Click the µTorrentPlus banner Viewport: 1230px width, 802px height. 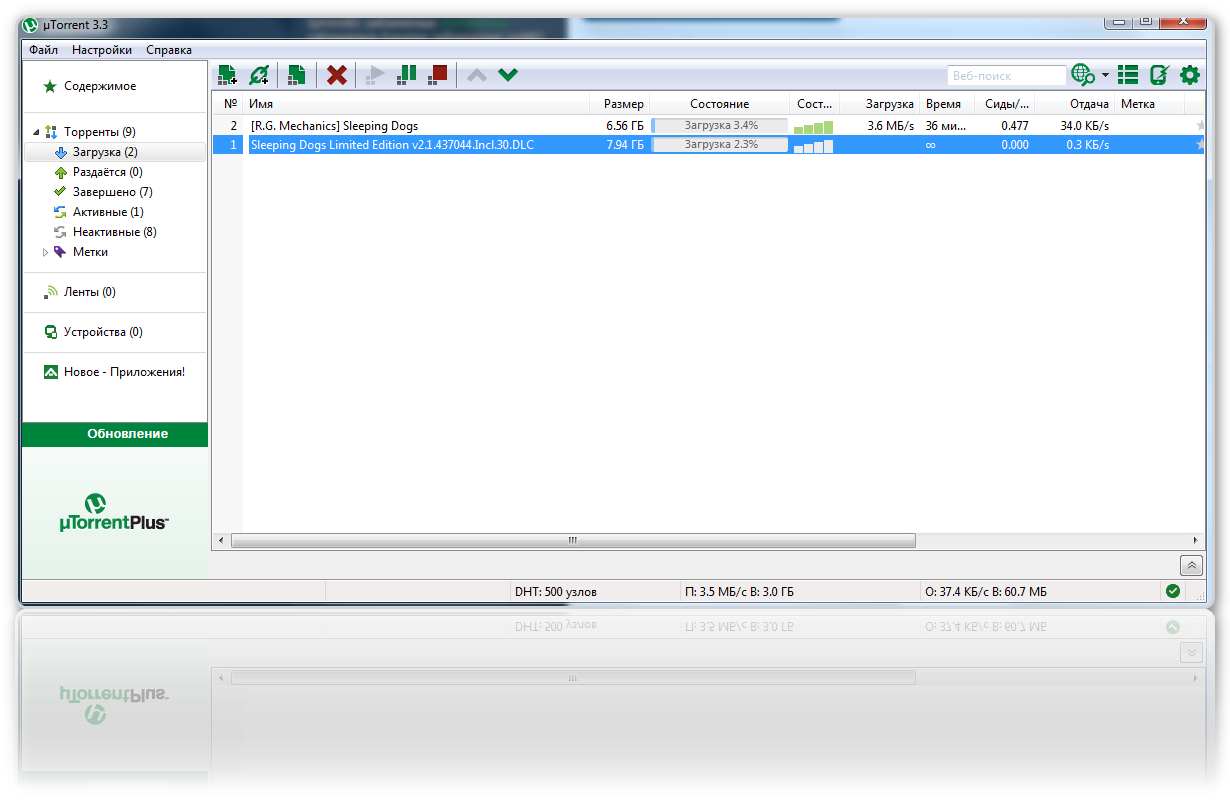[x=114, y=512]
